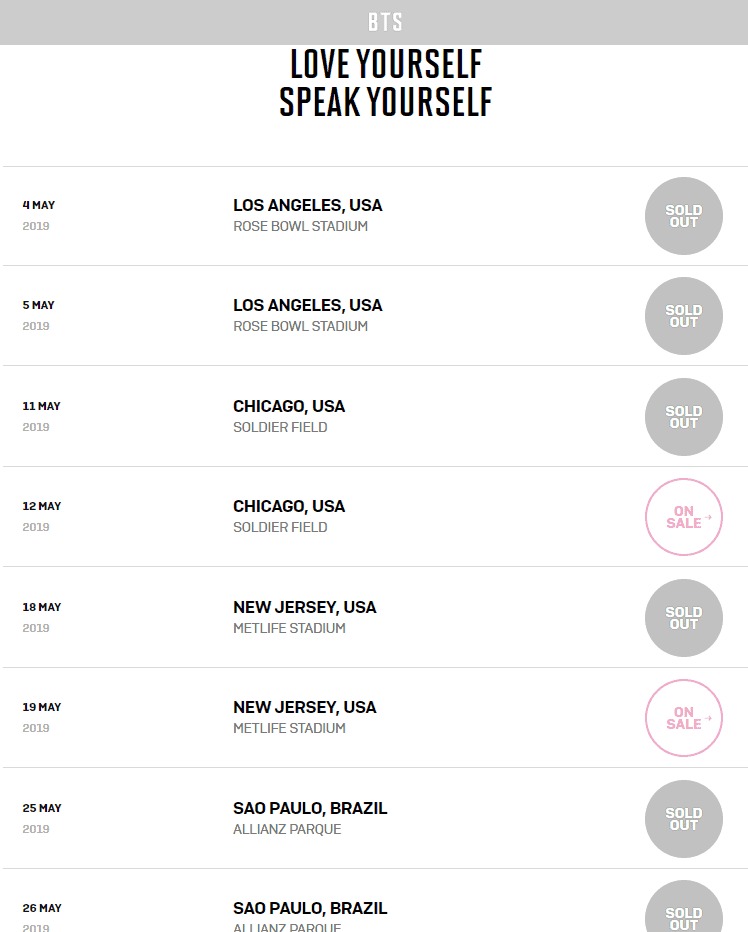Click the 19 MAY date label
The height and width of the screenshot is (932, 748).
(42, 707)
